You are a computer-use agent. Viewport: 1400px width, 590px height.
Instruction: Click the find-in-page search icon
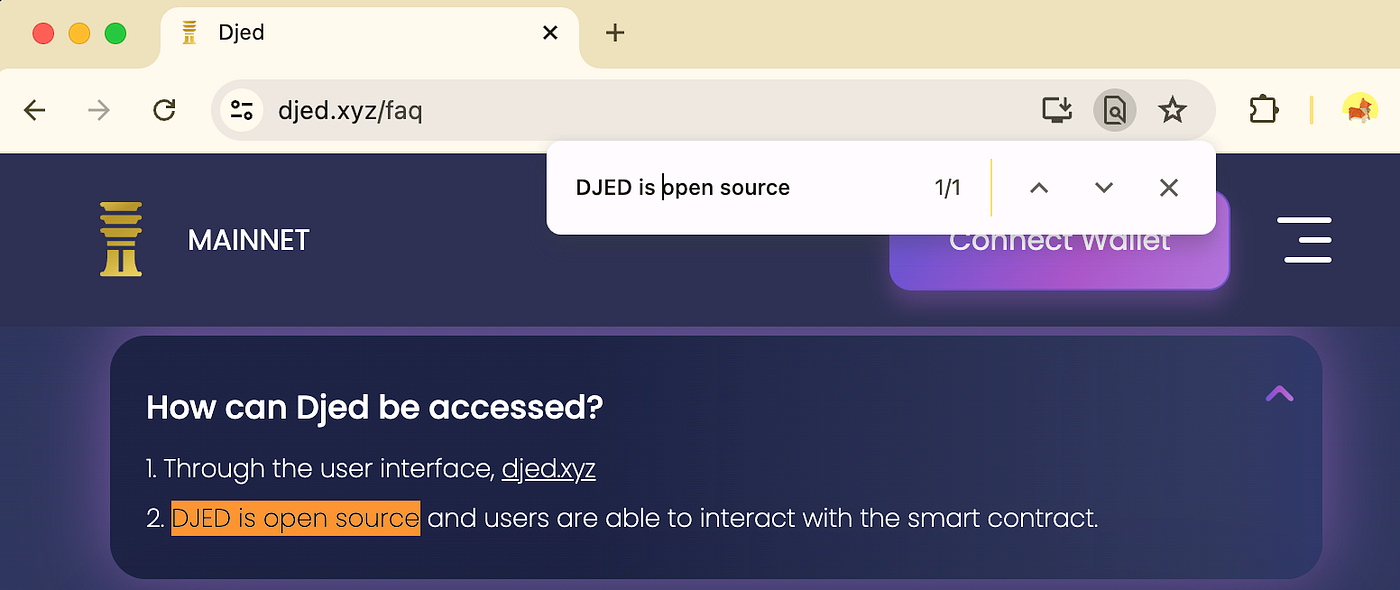pos(1115,110)
